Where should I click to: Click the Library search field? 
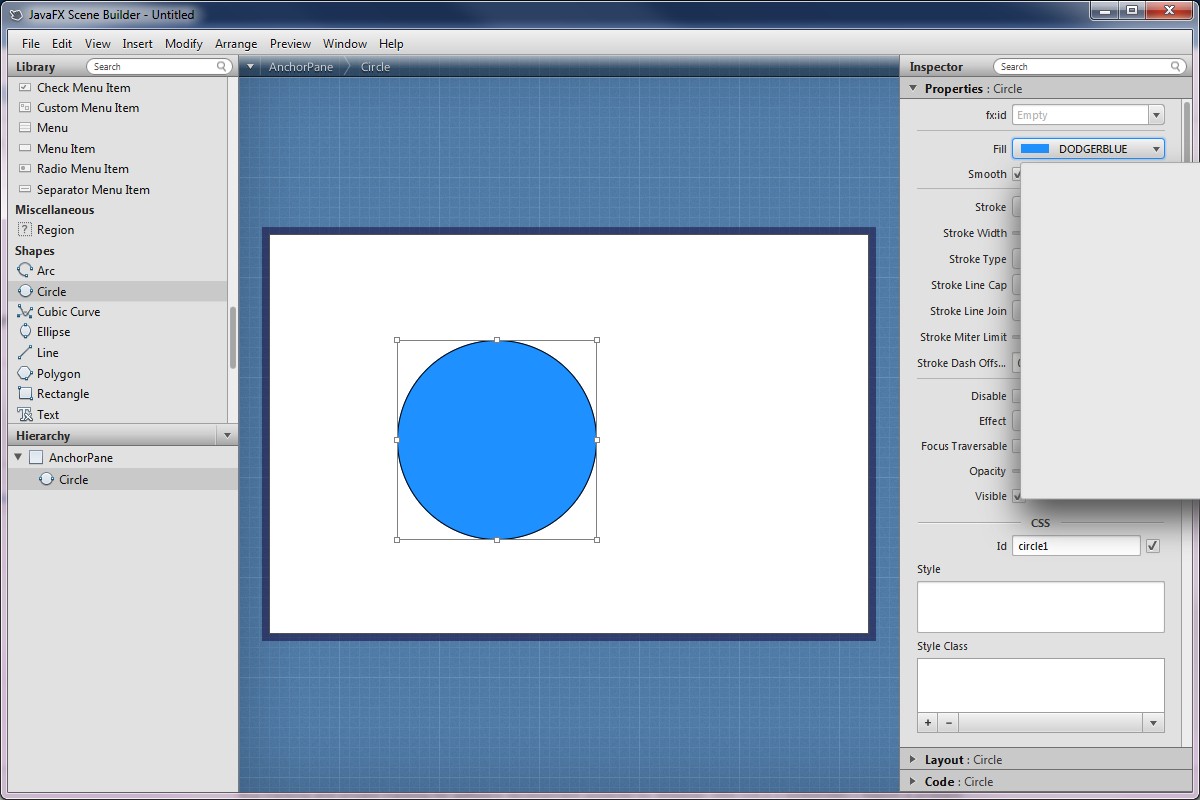click(158, 67)
